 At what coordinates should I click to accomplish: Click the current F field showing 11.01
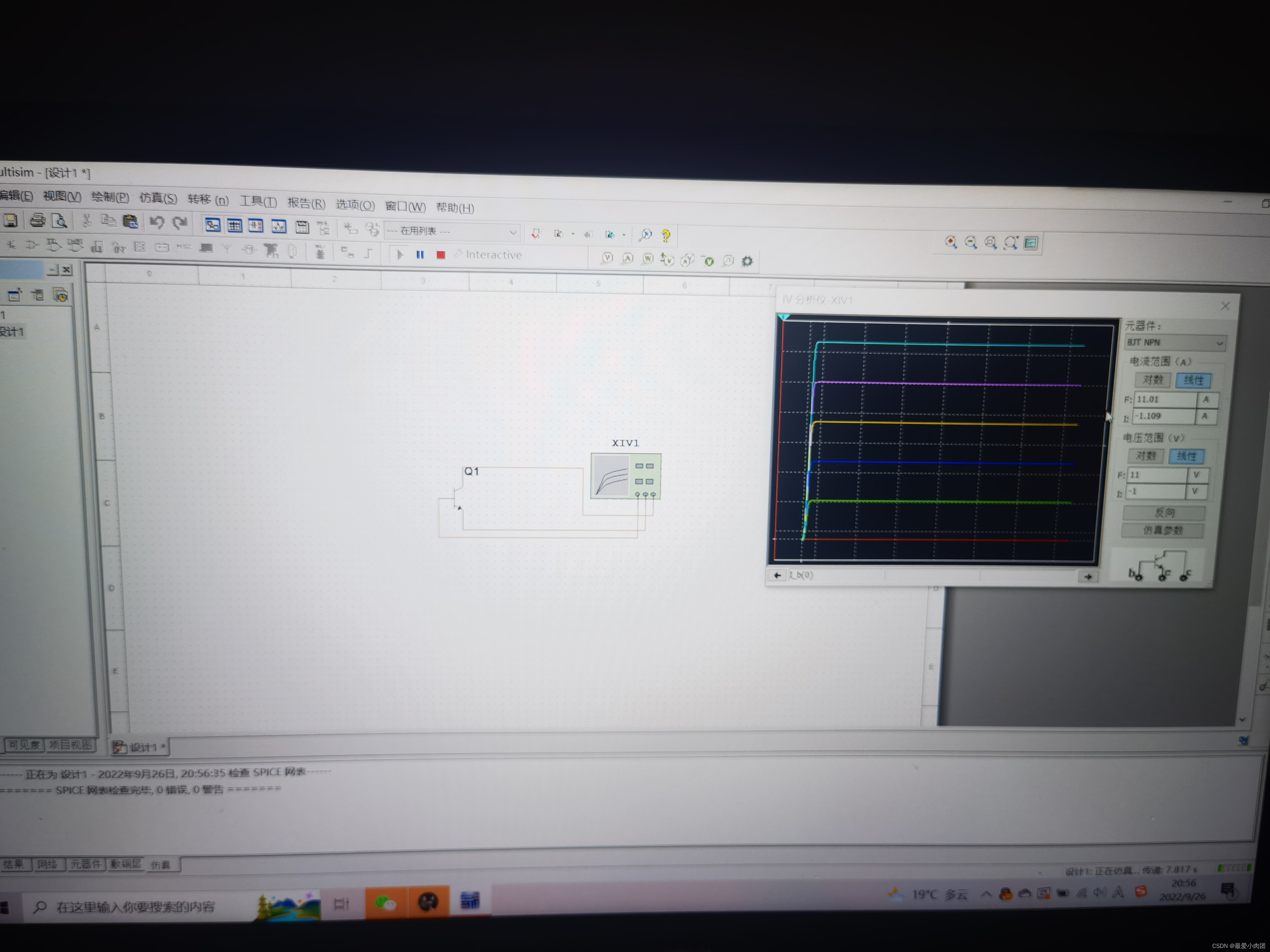tap(1165, 399)
